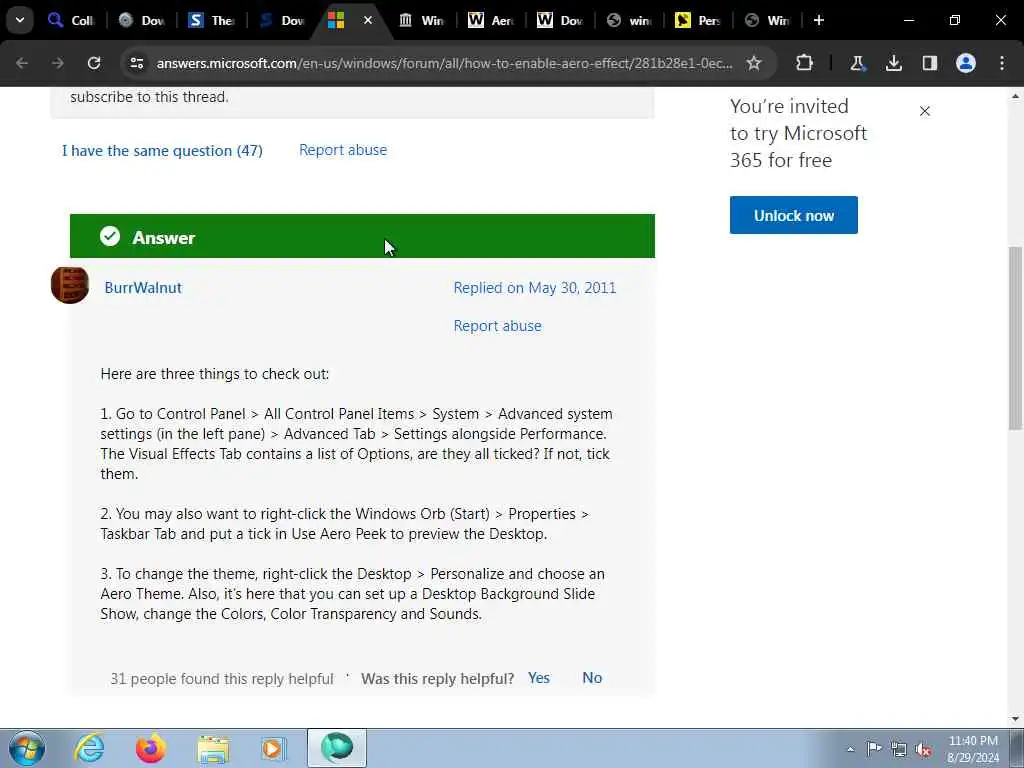Viewport: 1024px width, 768px height.
Task: Click Report abuse under the question
Action: pos(343,150)
